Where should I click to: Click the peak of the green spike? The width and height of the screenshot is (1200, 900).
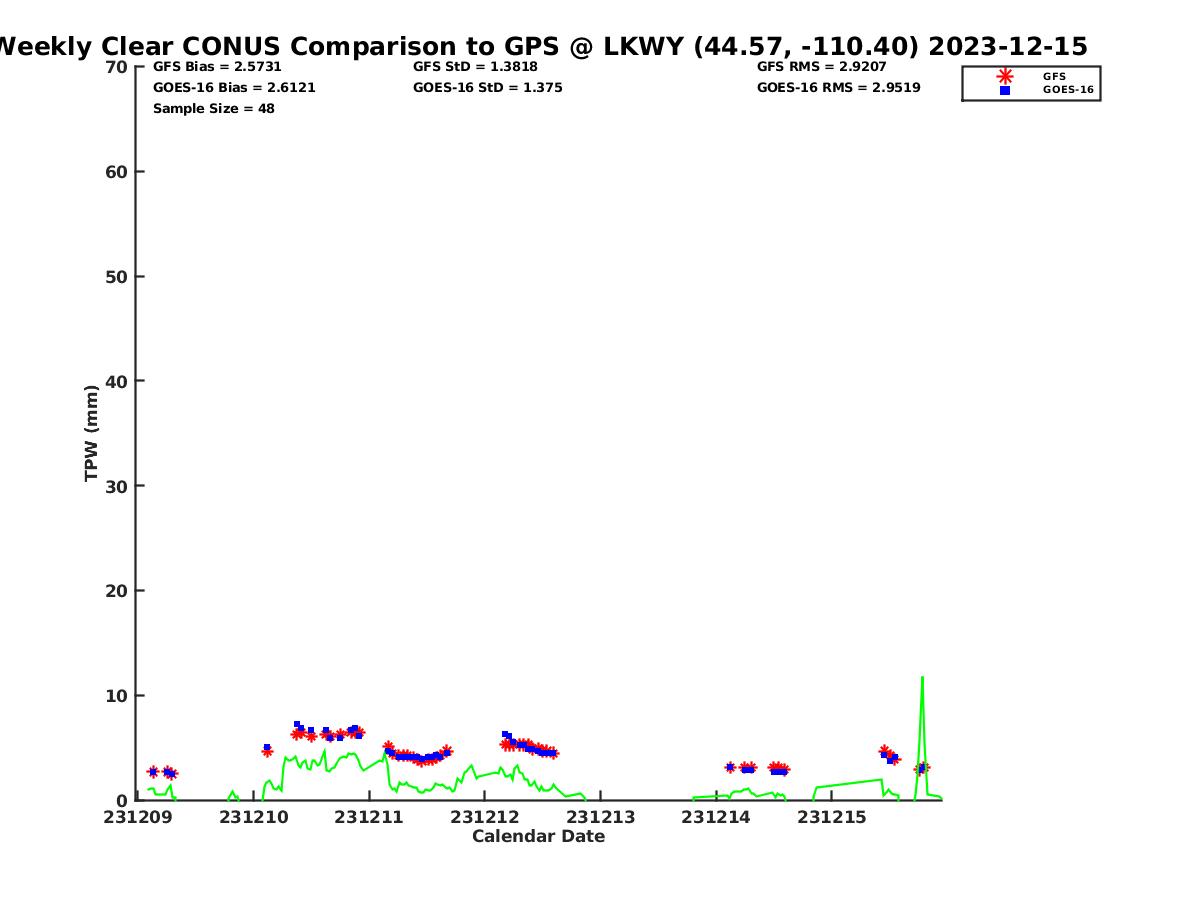click(922, 678)
